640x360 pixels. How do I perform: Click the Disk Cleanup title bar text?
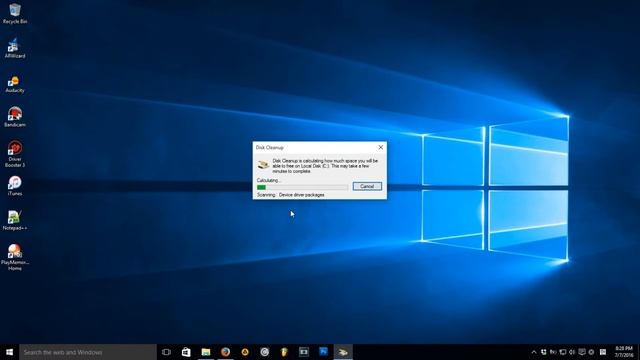[x=269, y=147]
